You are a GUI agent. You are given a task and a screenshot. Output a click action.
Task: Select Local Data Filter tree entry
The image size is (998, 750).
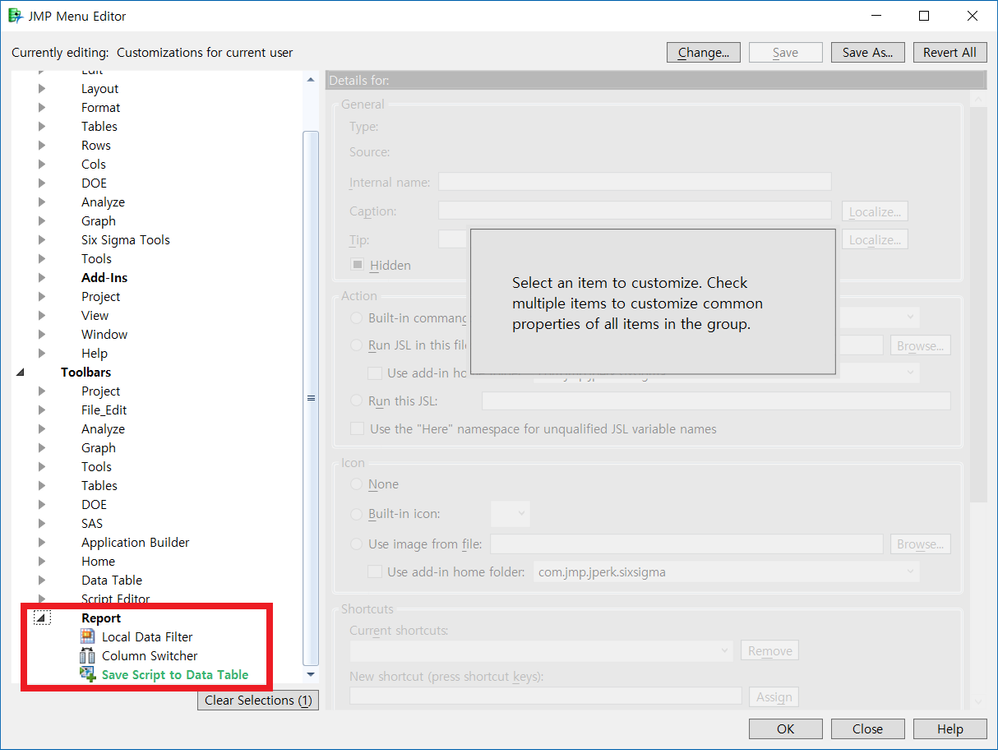point(147,637)
